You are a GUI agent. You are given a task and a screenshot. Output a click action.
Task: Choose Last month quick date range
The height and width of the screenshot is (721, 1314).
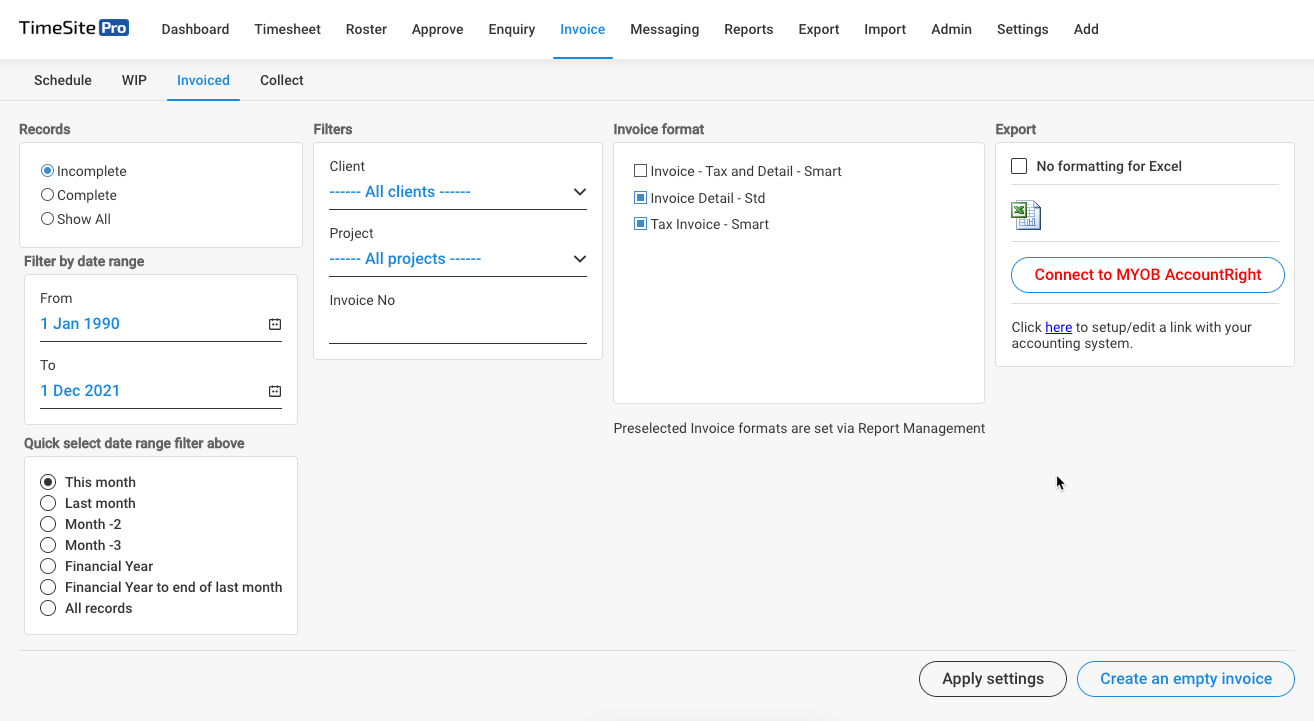tap(48, 503)
